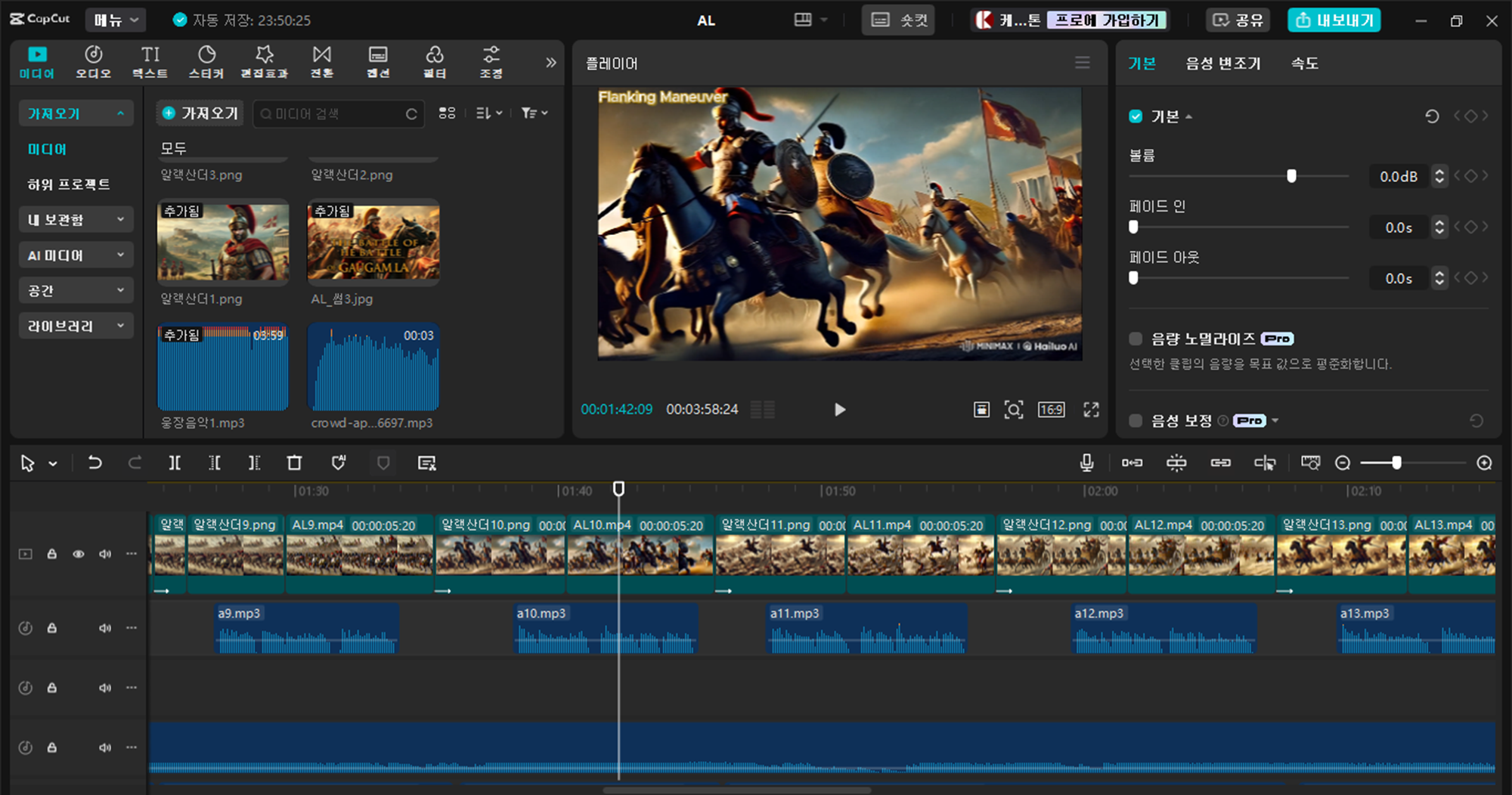Click the player zoom-to-fit icon
Screen dimensions: 1512x795
(1014, 410)
